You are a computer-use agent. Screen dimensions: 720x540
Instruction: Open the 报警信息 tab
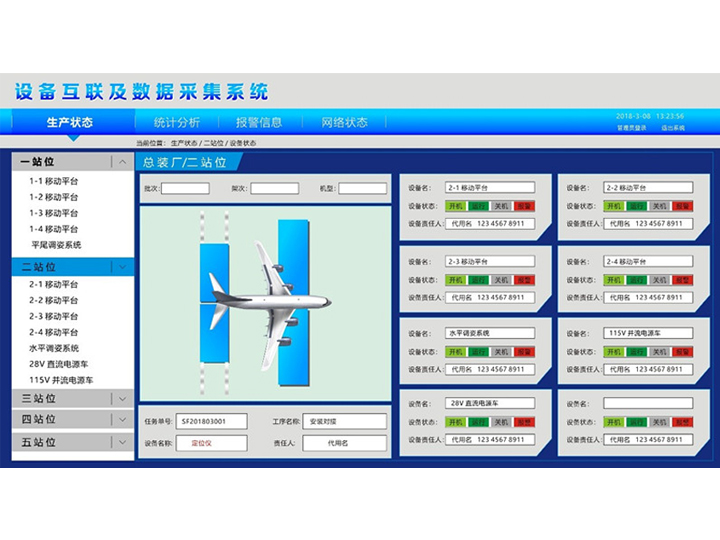[259, 122]
